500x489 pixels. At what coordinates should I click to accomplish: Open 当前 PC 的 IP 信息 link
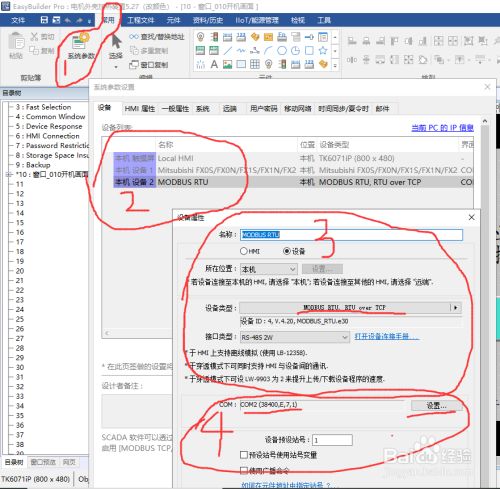pyautogui.click(x=443, y=128)
